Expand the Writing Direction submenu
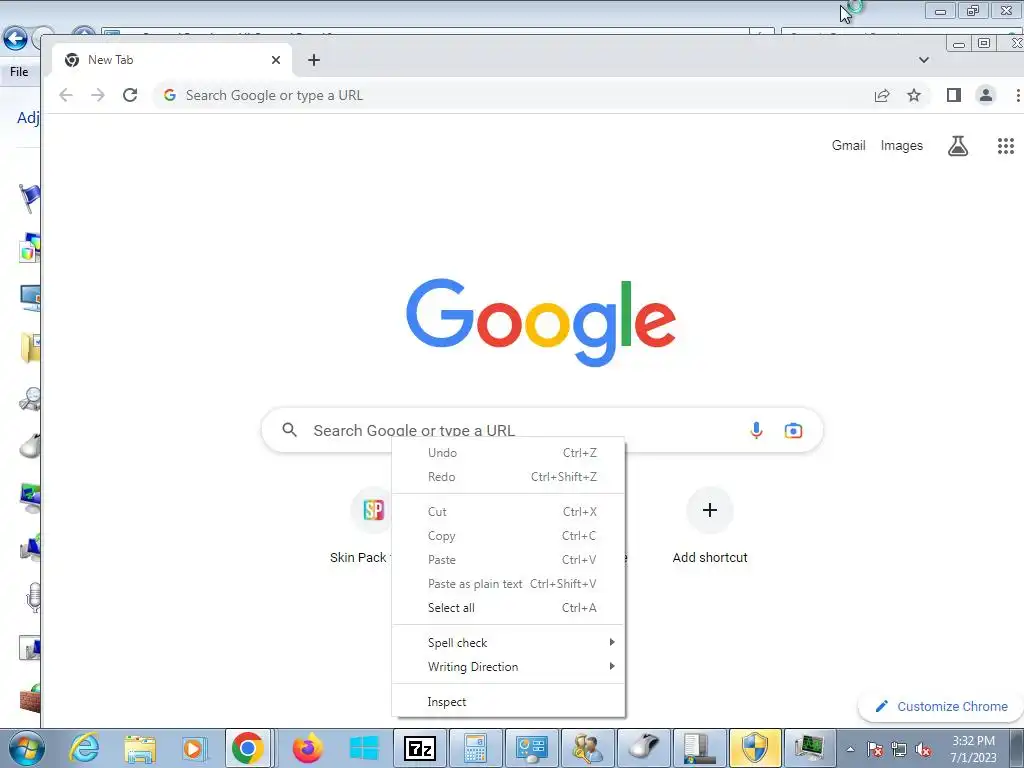The image size is (1024, 768). click(508, 667)
